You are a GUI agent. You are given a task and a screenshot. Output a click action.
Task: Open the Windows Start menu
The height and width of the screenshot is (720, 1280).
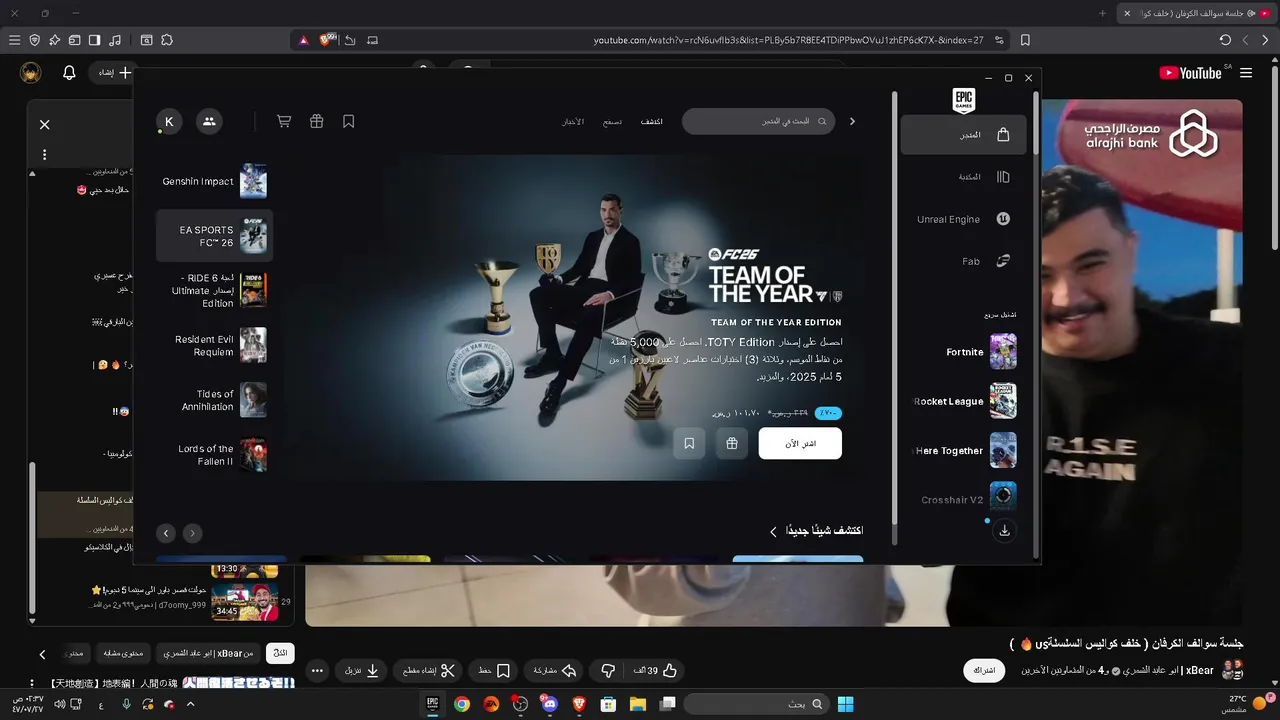click(845, 704)
